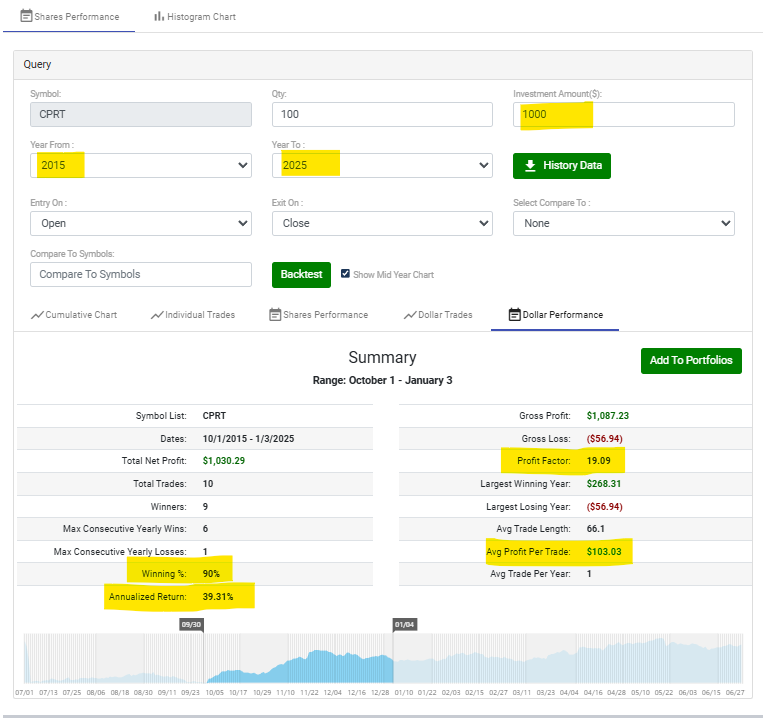
Task: Expand the Exit On dropdown set to Close
Action: [x=382, y=223]
